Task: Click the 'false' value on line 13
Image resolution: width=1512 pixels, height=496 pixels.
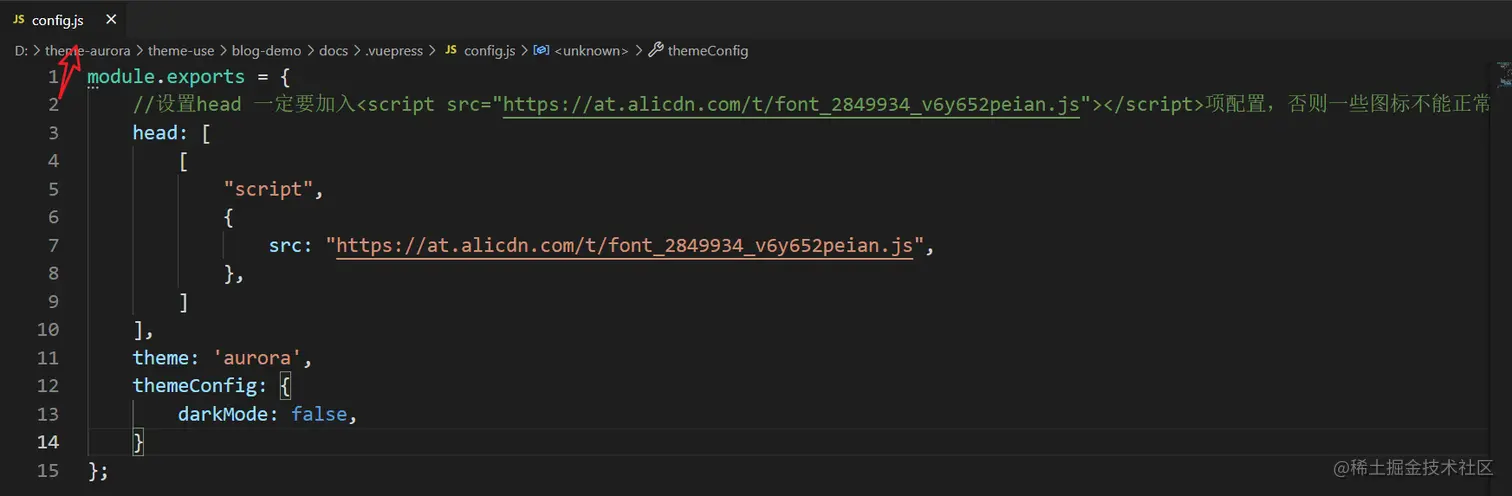Action: coord(319,413)
